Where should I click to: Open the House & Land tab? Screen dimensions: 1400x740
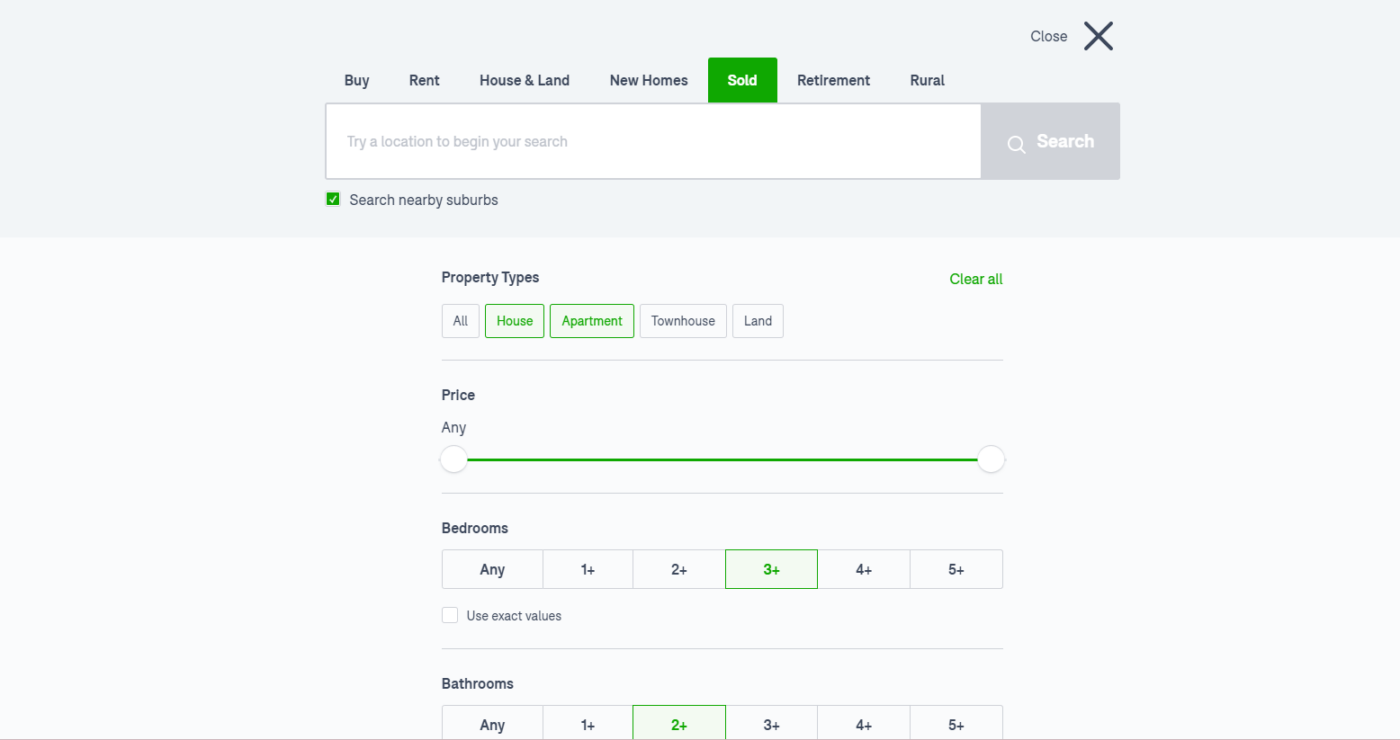(524, 80)
